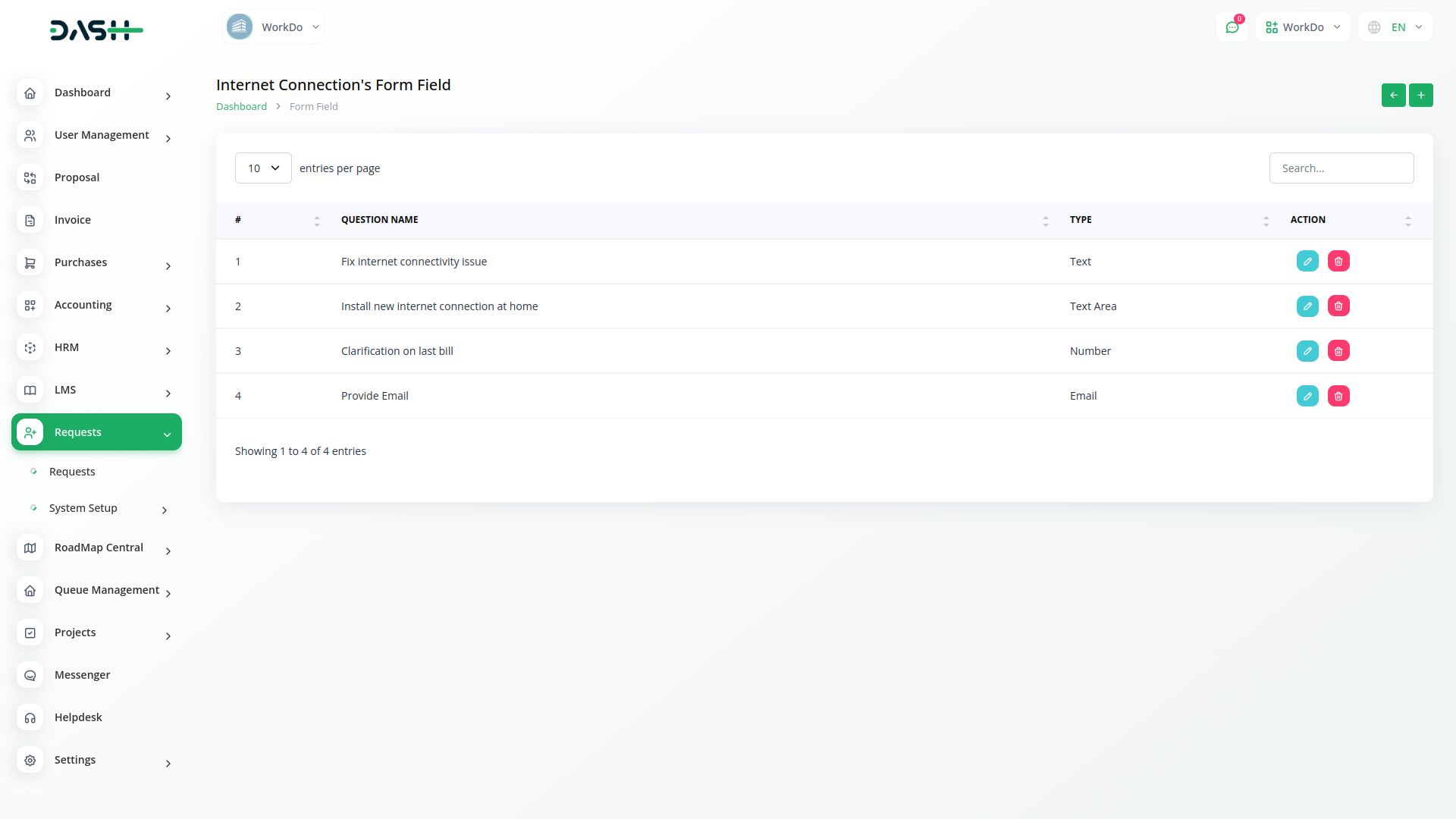Edit 'Fix internet connectivity issue' field
The width and height of the screenshot is (1456, 819).
1307,262
